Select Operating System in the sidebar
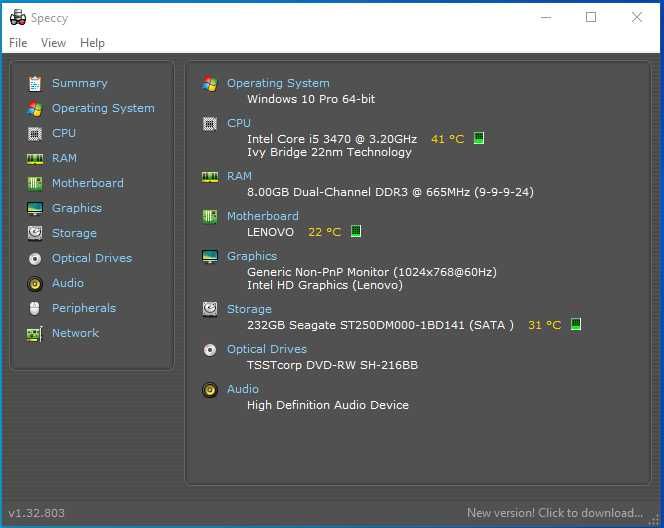664x528 pixels. (x=103, y=108)
